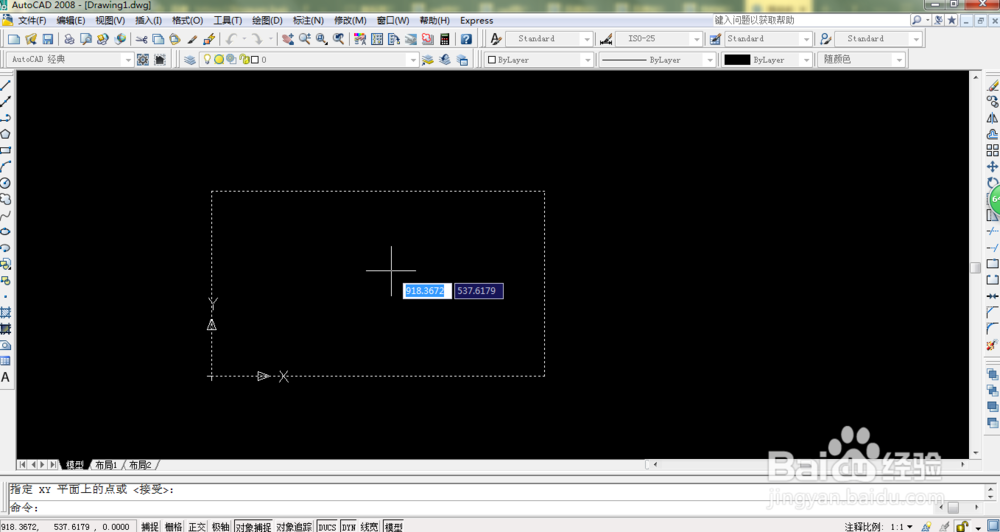Screen dimensions: 1000x532
Task: Open the ByLayer lineweight dropdown
Action: [x=807, y=59]
